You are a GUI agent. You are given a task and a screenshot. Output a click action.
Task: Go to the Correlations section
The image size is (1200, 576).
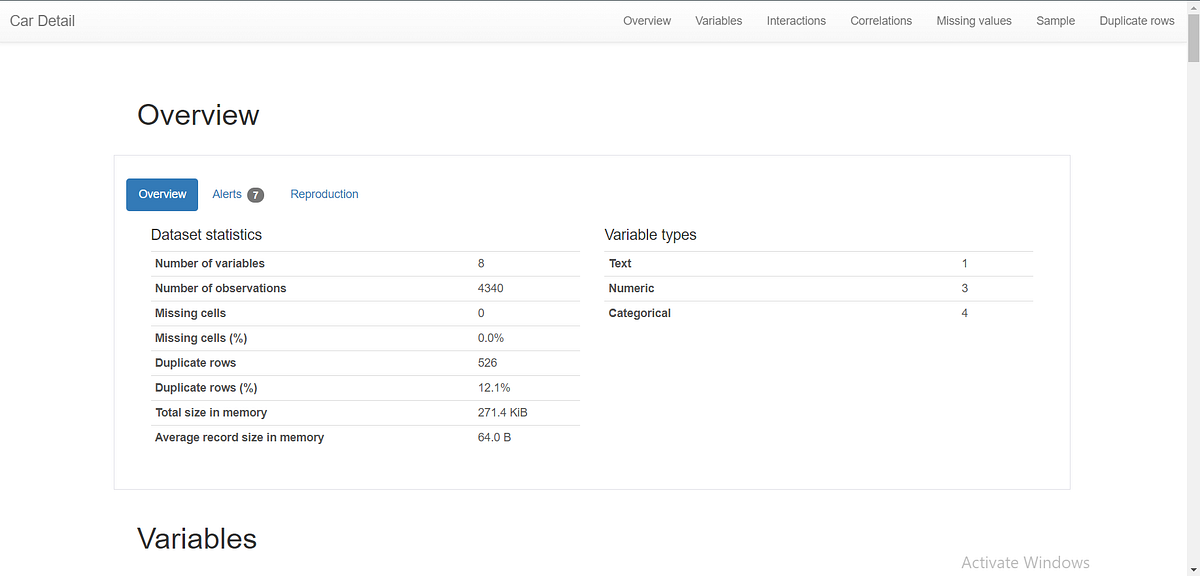(x=880, y=20)
